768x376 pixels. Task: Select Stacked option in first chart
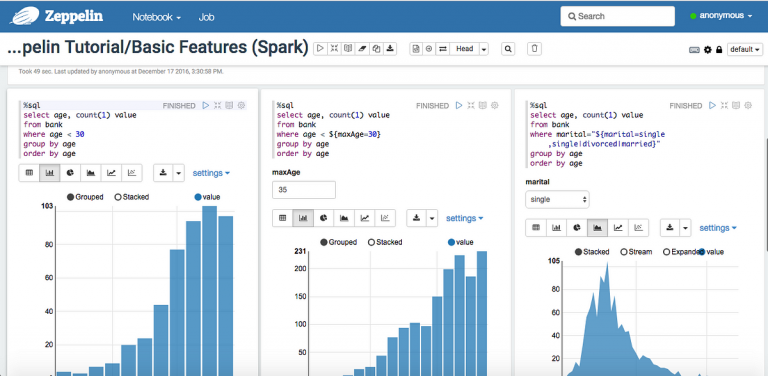tap(132, 197)
